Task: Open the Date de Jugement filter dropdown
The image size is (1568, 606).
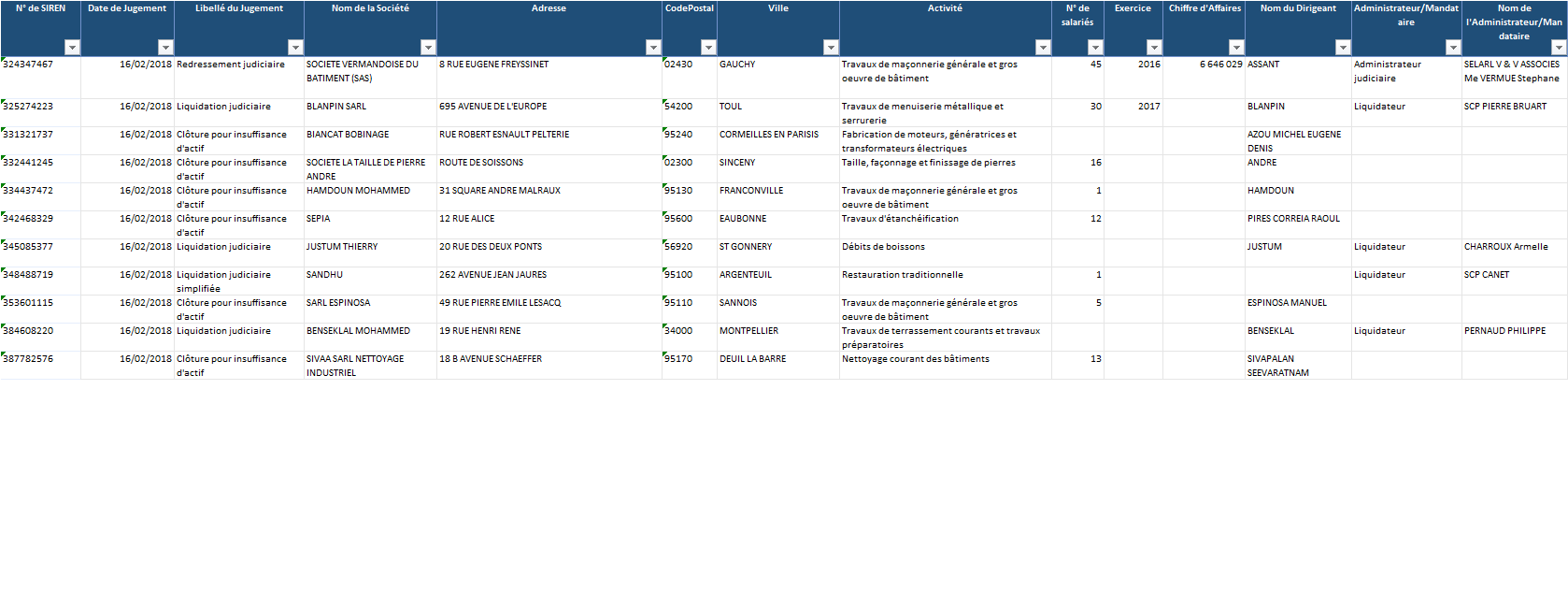Action: pos(165,48)
